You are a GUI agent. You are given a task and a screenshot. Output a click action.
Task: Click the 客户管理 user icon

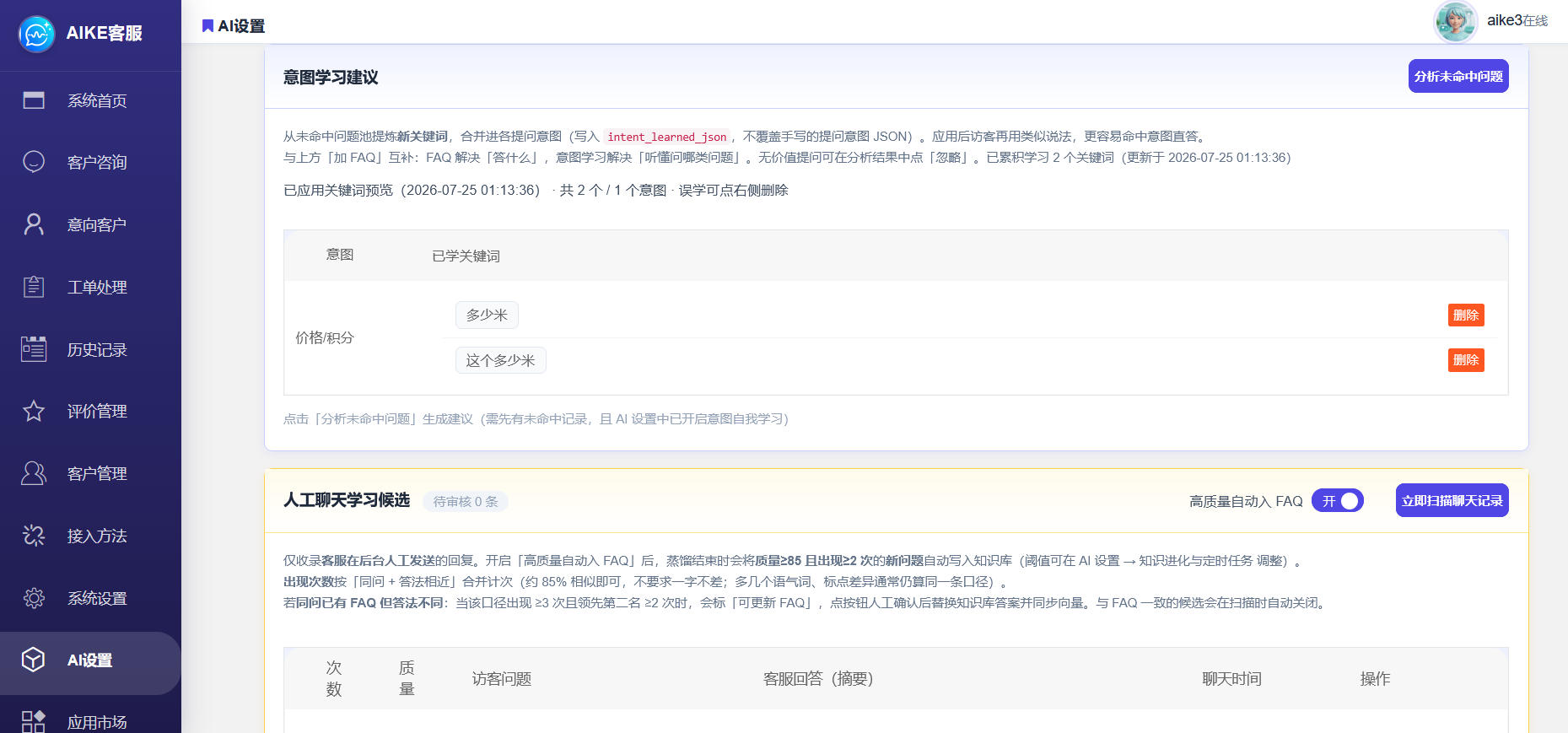click(x=34, y=473)
